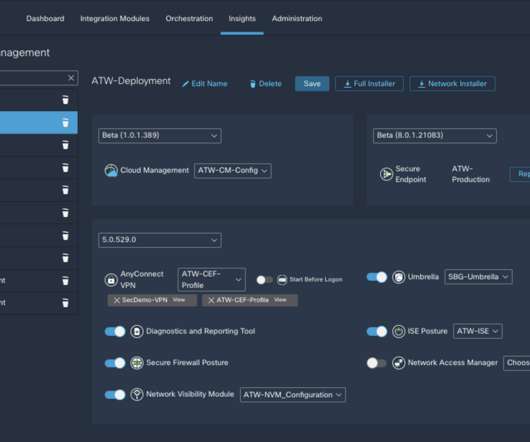Screen dimensions: 530x442
Task: Click the Umbrella shield icon
Action: click(x=399, y=277)
